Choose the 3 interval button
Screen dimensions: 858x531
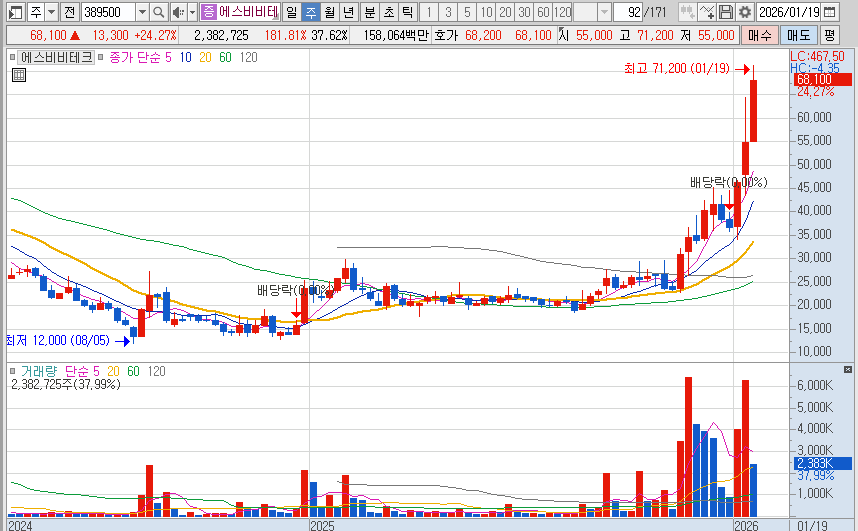point(448,11)
